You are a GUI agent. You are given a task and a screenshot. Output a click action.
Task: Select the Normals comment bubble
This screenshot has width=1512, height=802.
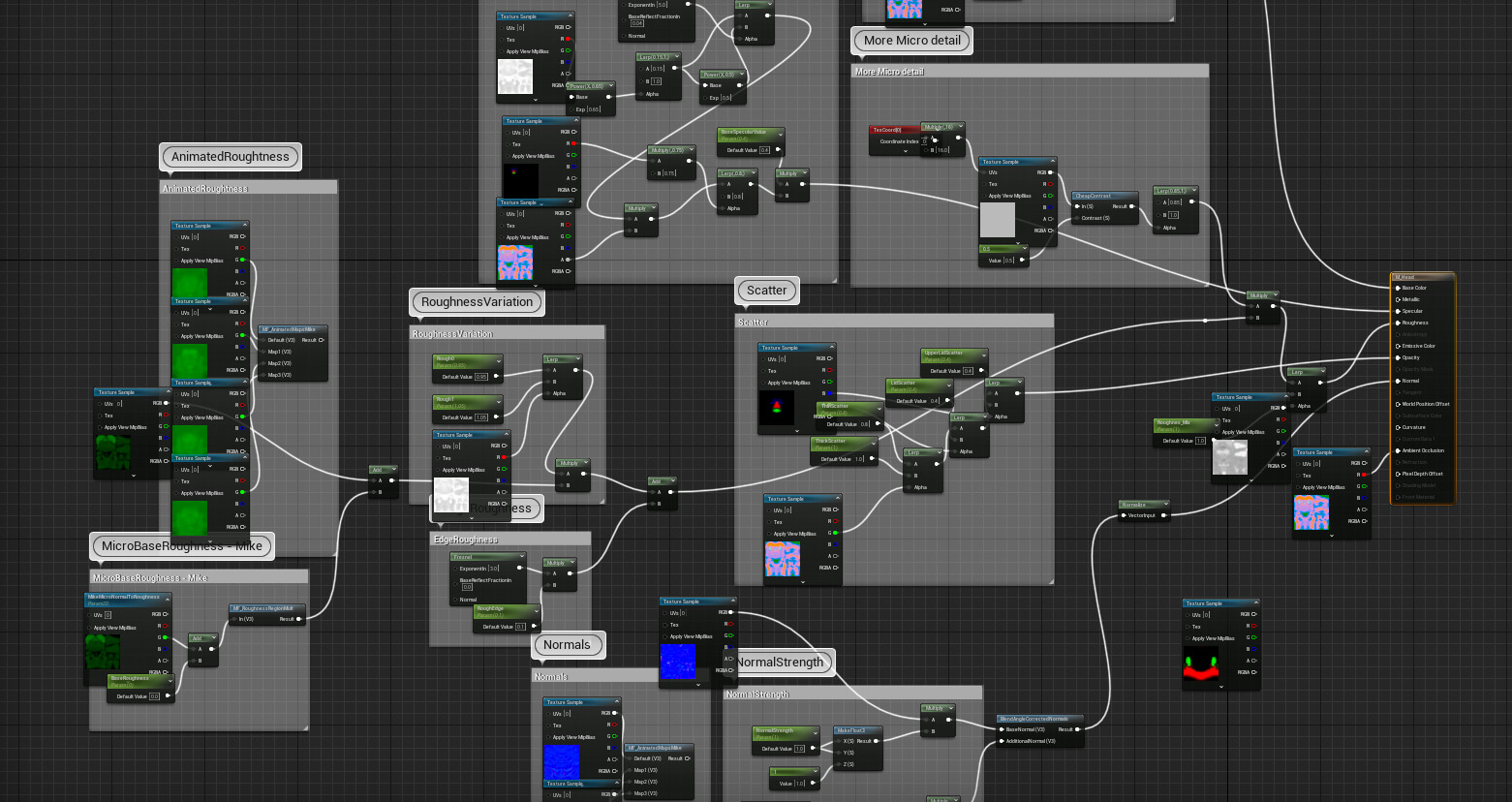click(567, 645)
